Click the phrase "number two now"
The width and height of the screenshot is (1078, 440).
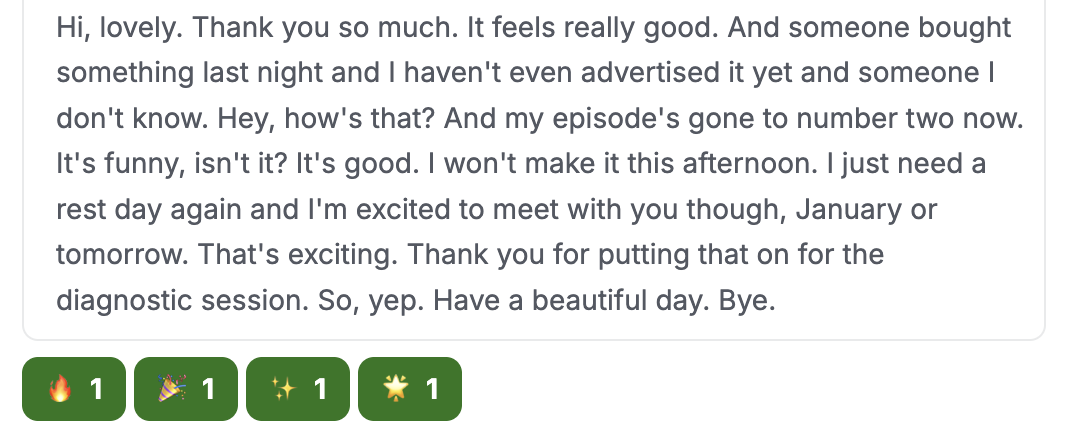[910, 119]
